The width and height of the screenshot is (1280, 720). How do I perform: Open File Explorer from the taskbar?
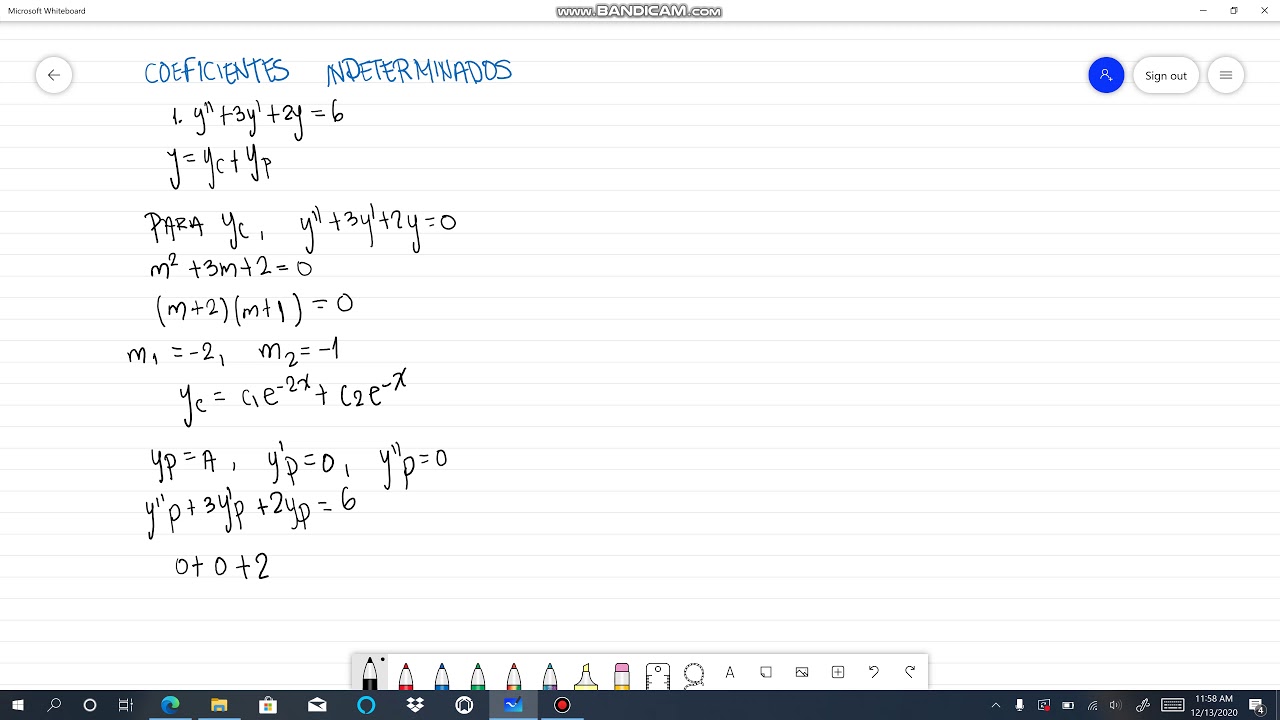coord(219,705)
